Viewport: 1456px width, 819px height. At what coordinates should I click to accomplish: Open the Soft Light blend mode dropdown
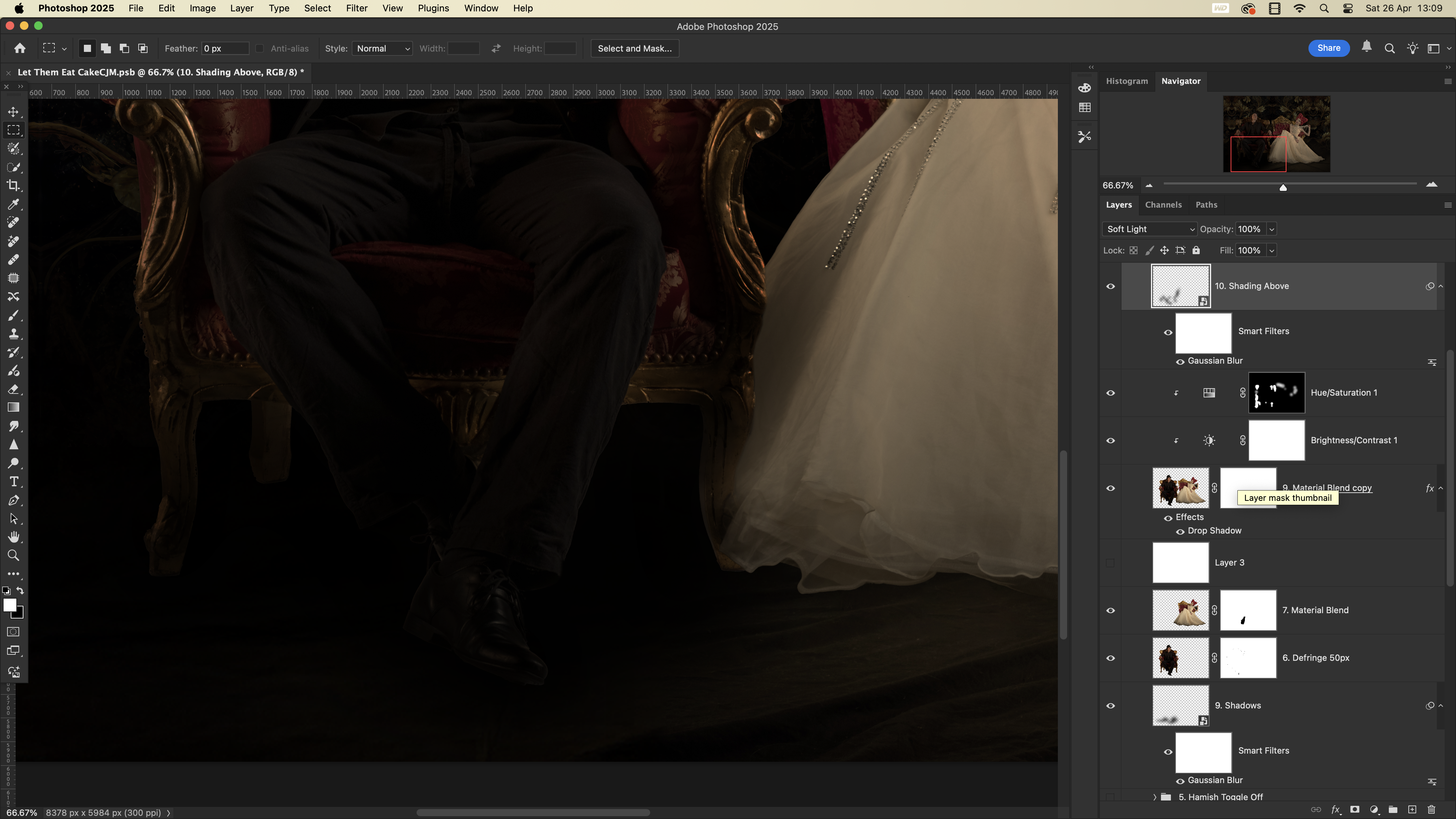(1150, 229)
